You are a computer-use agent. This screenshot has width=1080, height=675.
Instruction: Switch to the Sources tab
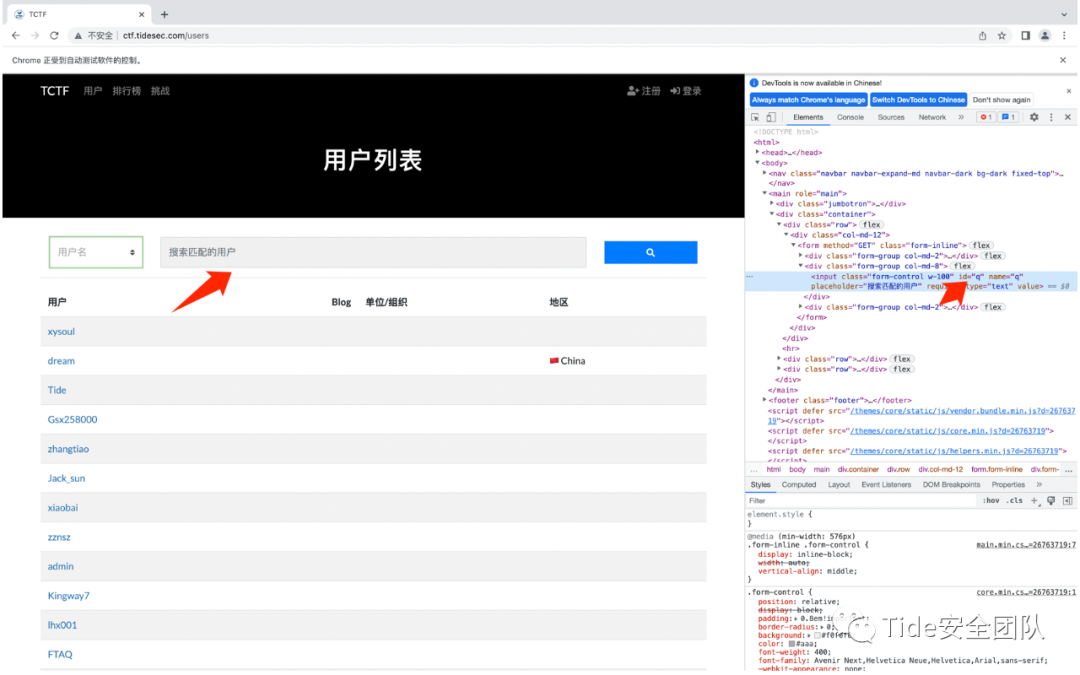[x=891, y=117]
